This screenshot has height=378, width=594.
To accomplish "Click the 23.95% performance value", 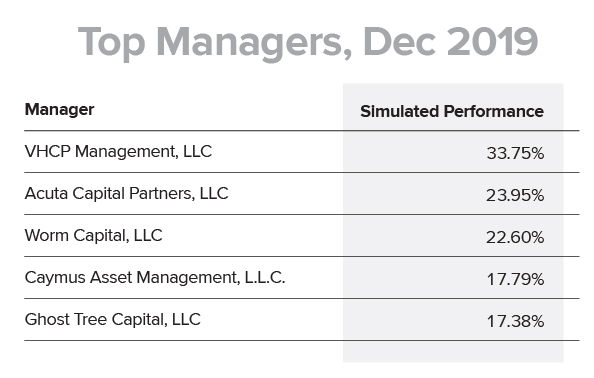I will pyautogui.click(x=515, y=195).
